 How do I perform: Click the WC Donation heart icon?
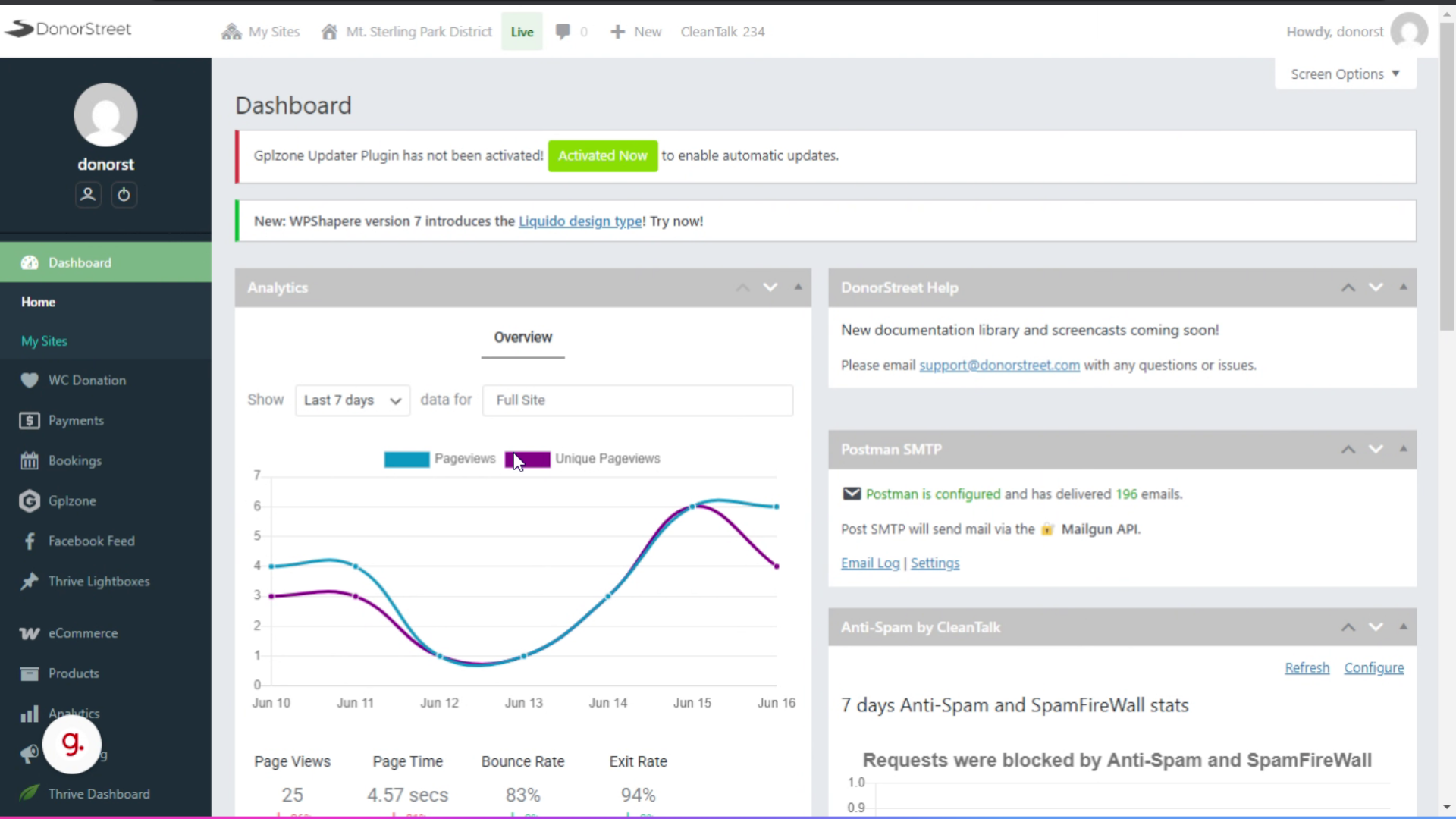tap(29, 381)
